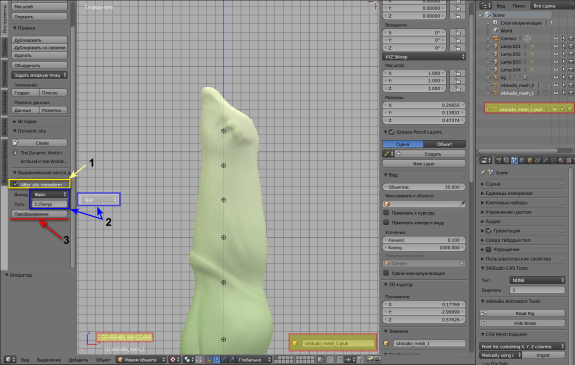Select the s4studio_mesh_0 mesh icon in outliner
This screenshot has height=365, width=575.
(496, 85)
